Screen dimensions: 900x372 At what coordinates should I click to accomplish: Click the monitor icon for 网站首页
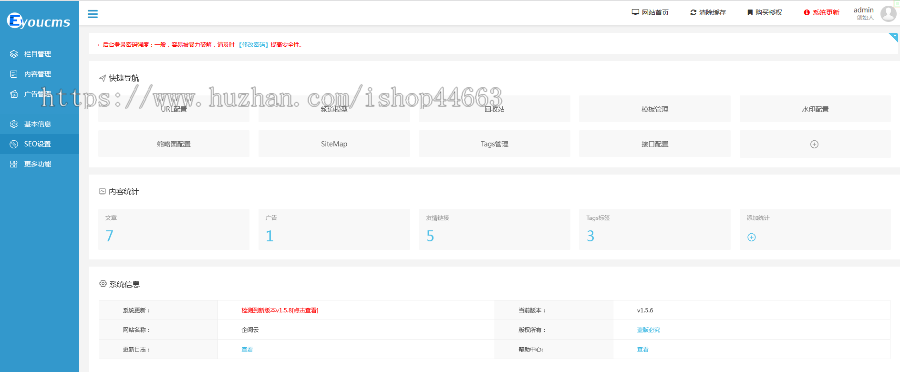pos(635,12)
